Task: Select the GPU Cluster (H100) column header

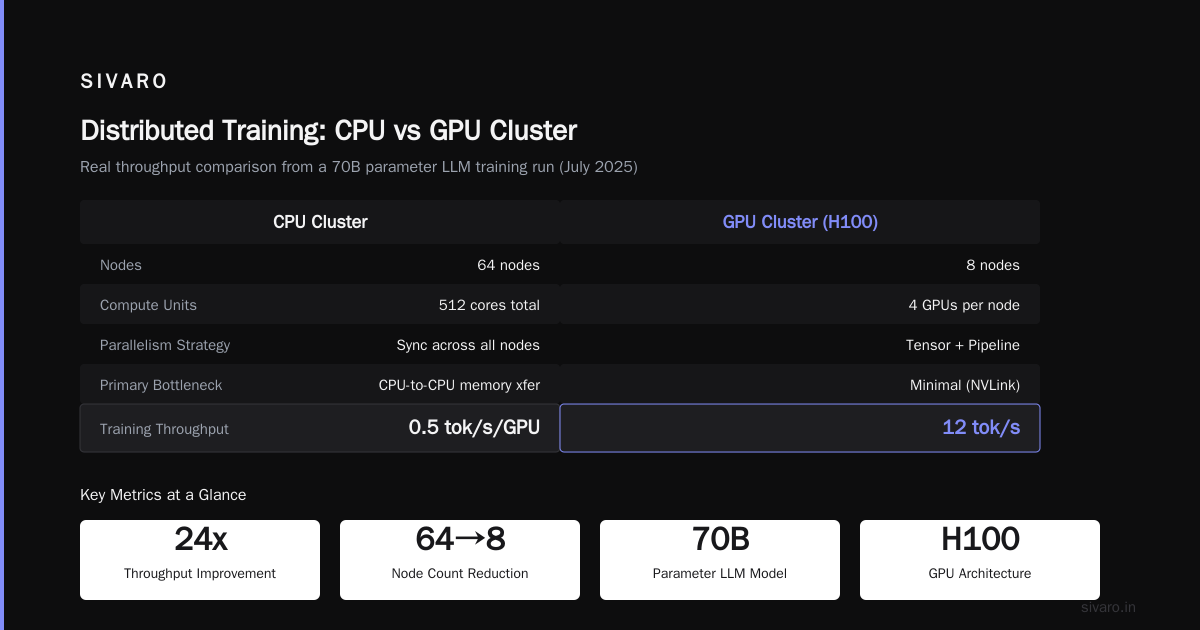Action: 800,222
